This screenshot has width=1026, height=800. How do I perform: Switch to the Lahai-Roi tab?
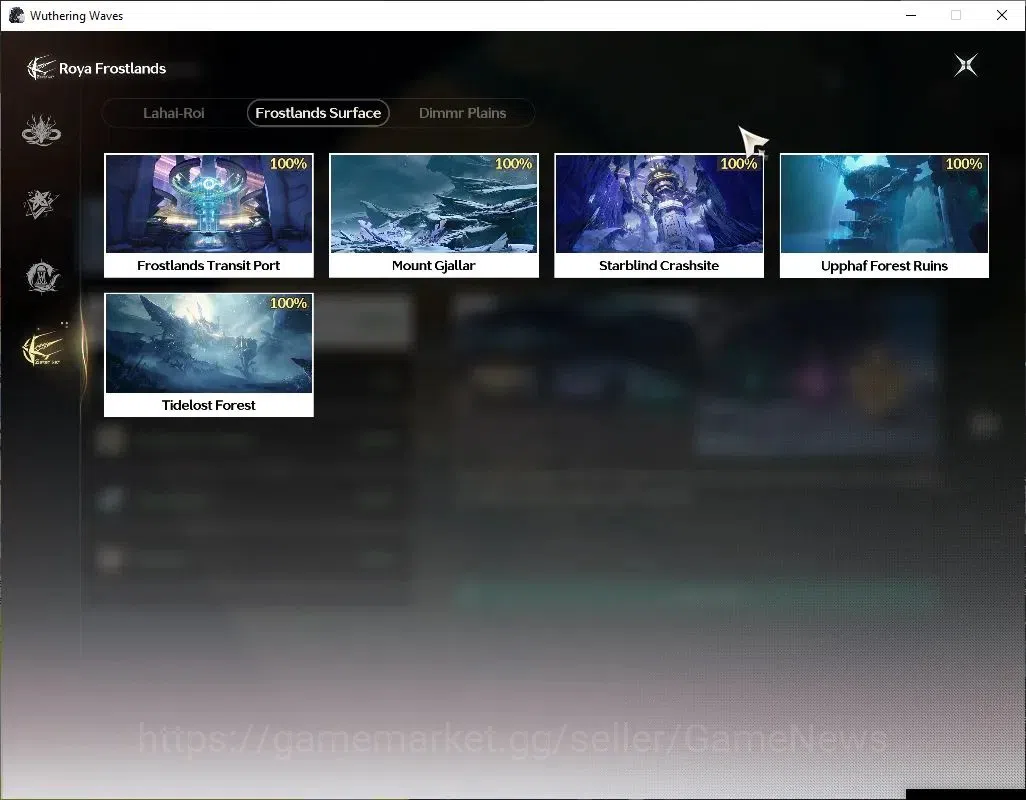pyautogui.click(x=173, y=113)
